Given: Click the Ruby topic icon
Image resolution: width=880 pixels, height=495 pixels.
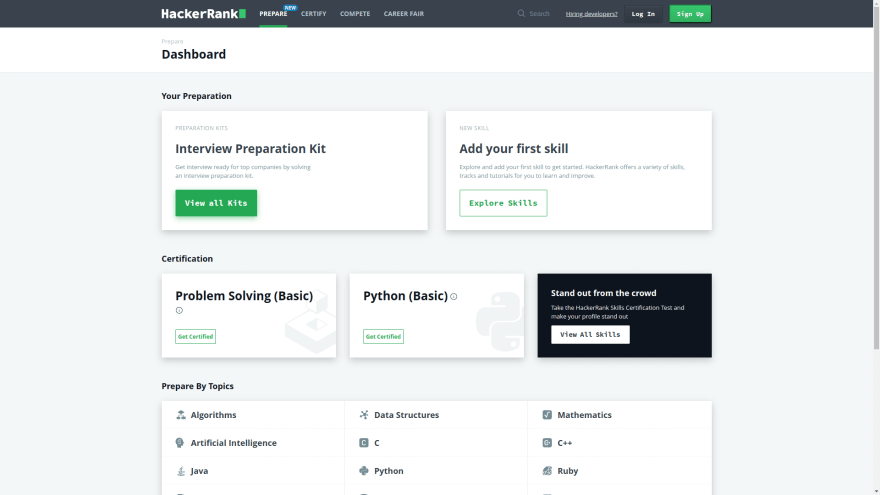Looking at the screenshot, I should click(547, 471).
